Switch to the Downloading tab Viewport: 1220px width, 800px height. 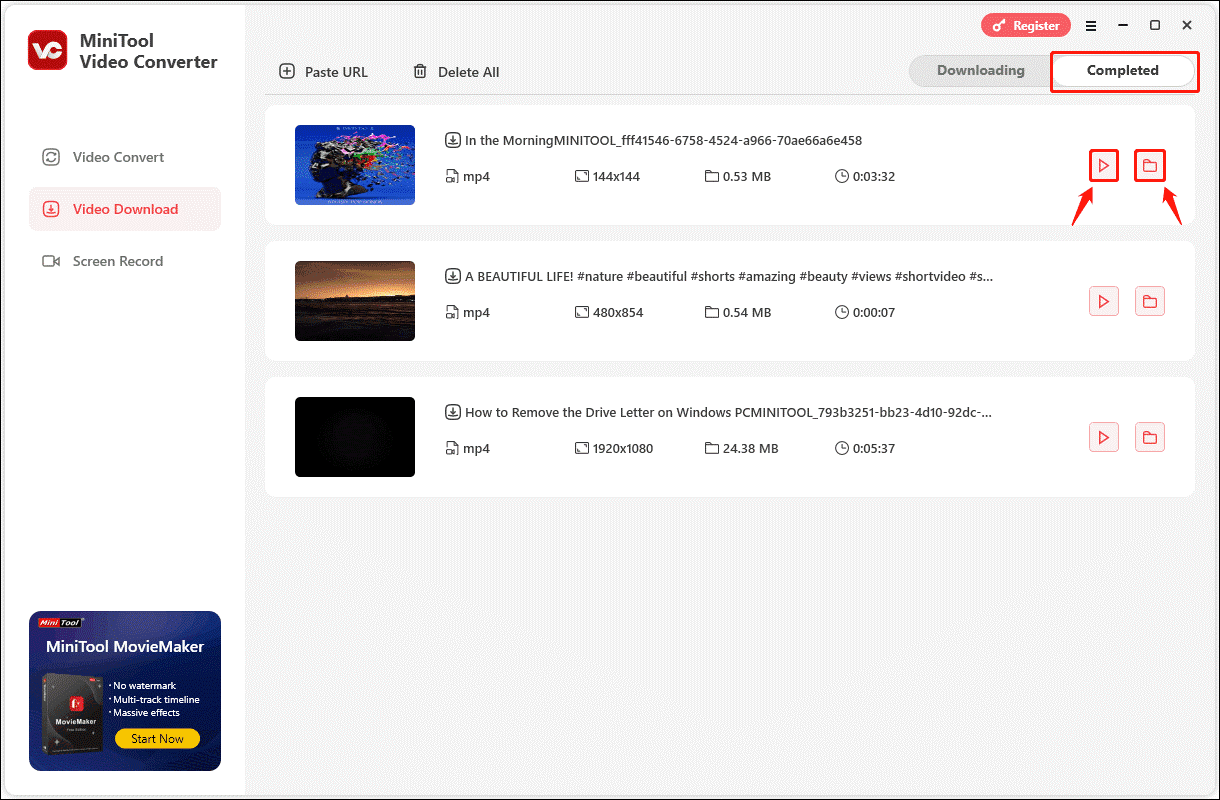point(981,71)
